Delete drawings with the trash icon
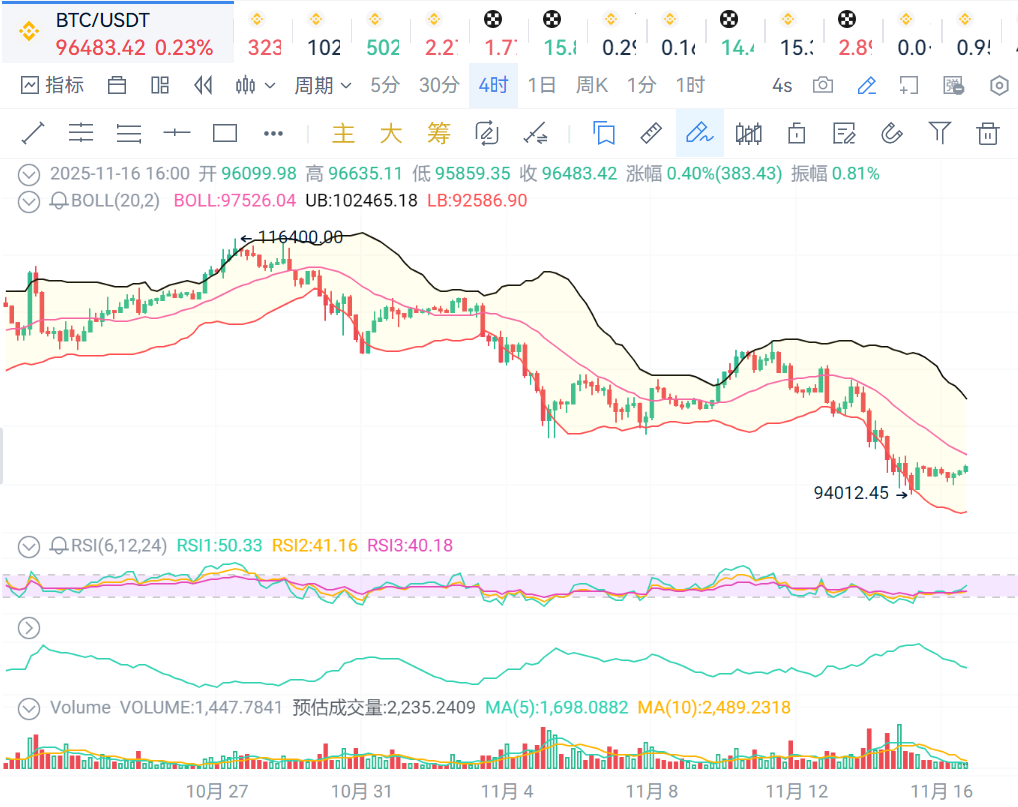Viewport: 1018px width, 807px height. pyautogui.click(x=988, y=133)
